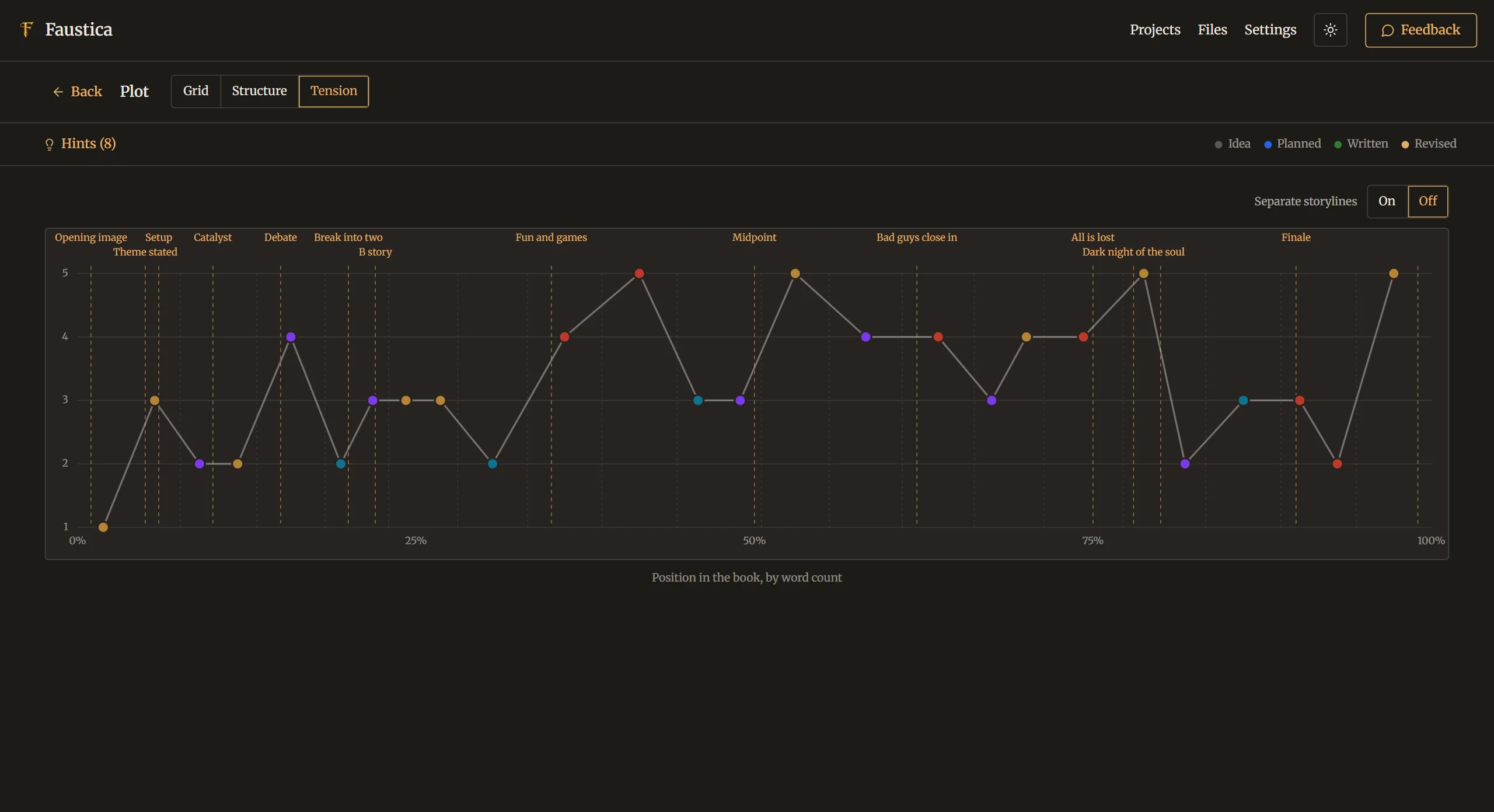Click the Midpoint beat label
The height and width of the screenshot is (812, 1494).
tap(754, 237)
